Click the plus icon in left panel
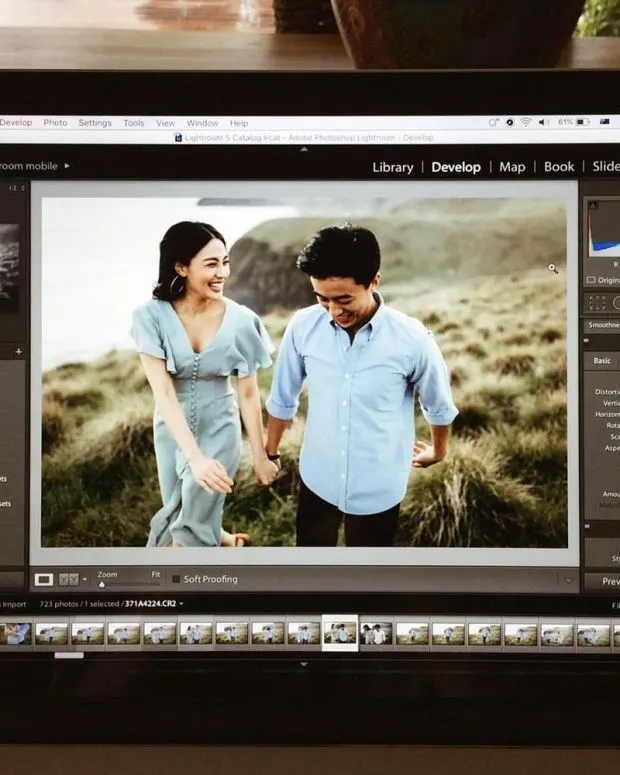Viewport: 620px width, 775px height. [x=18, y=351]
